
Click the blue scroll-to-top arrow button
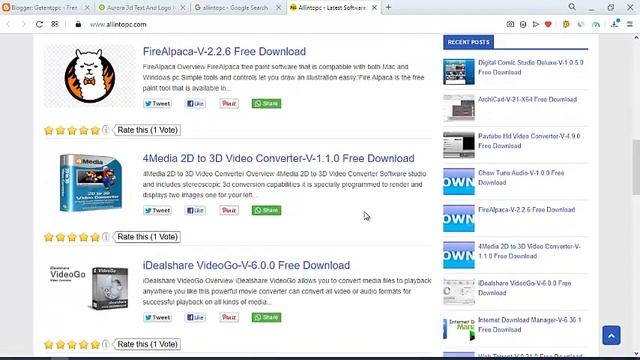(611, 336)
